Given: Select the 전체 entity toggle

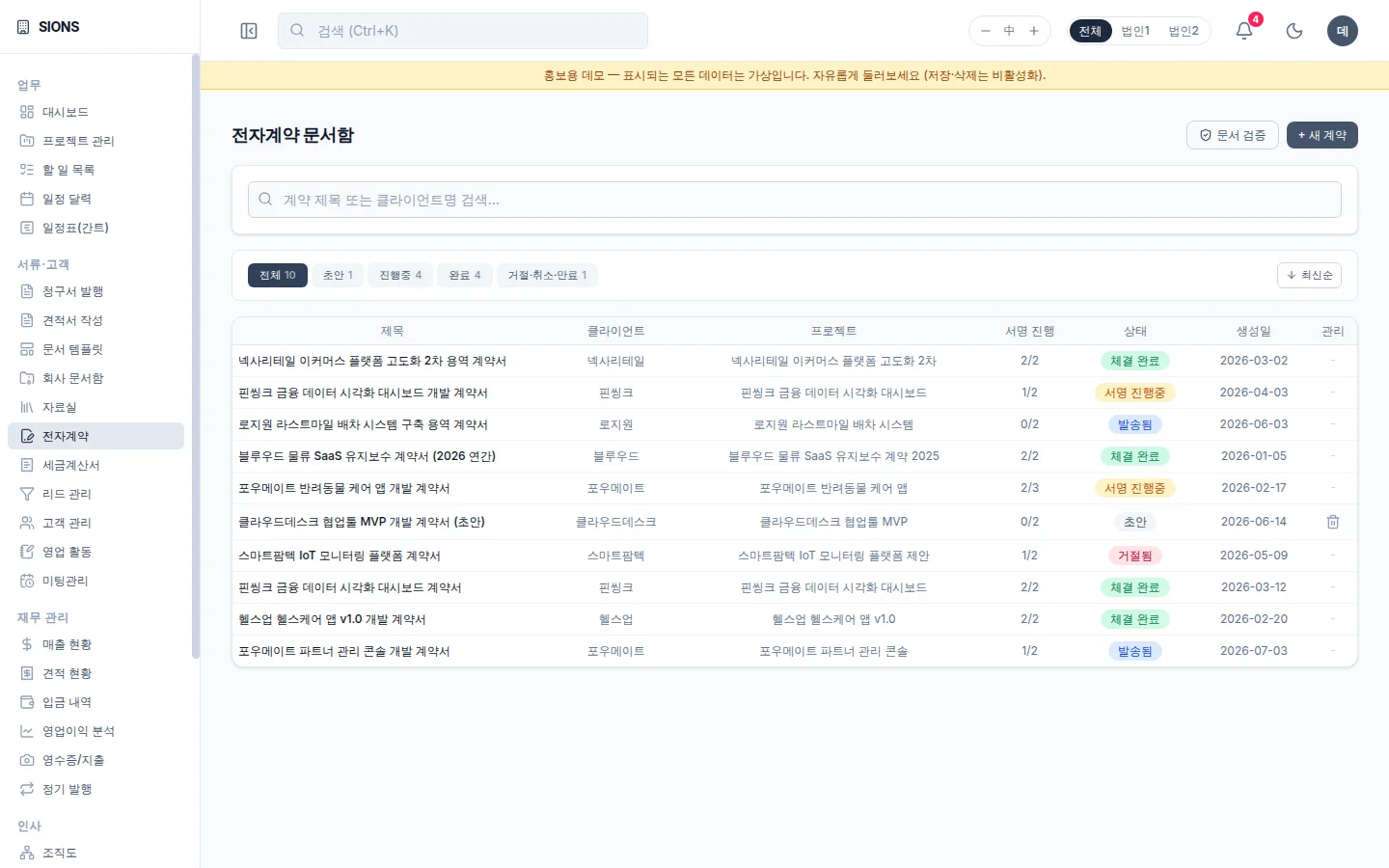Looking at the screenshot, I should pos(1090,31).
